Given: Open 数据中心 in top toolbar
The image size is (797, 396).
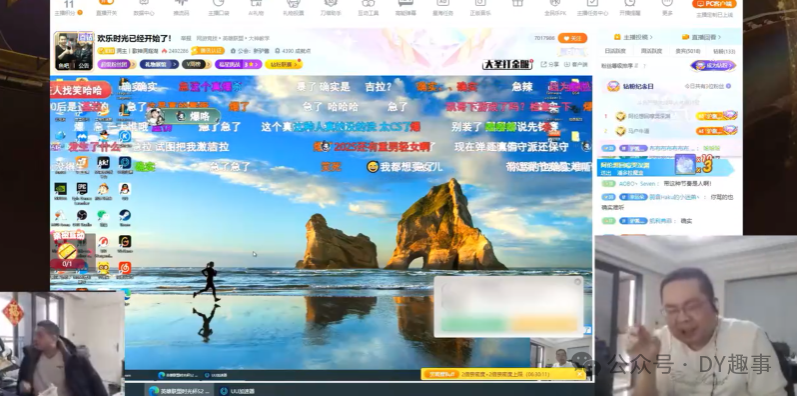Looking at the screenshot, I should (144, 8).
